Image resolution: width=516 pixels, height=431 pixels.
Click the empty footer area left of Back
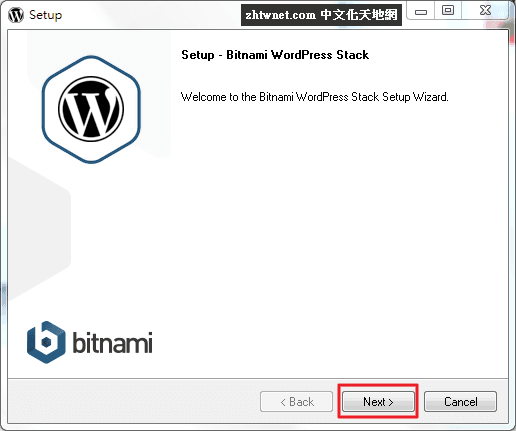(133, 401)
